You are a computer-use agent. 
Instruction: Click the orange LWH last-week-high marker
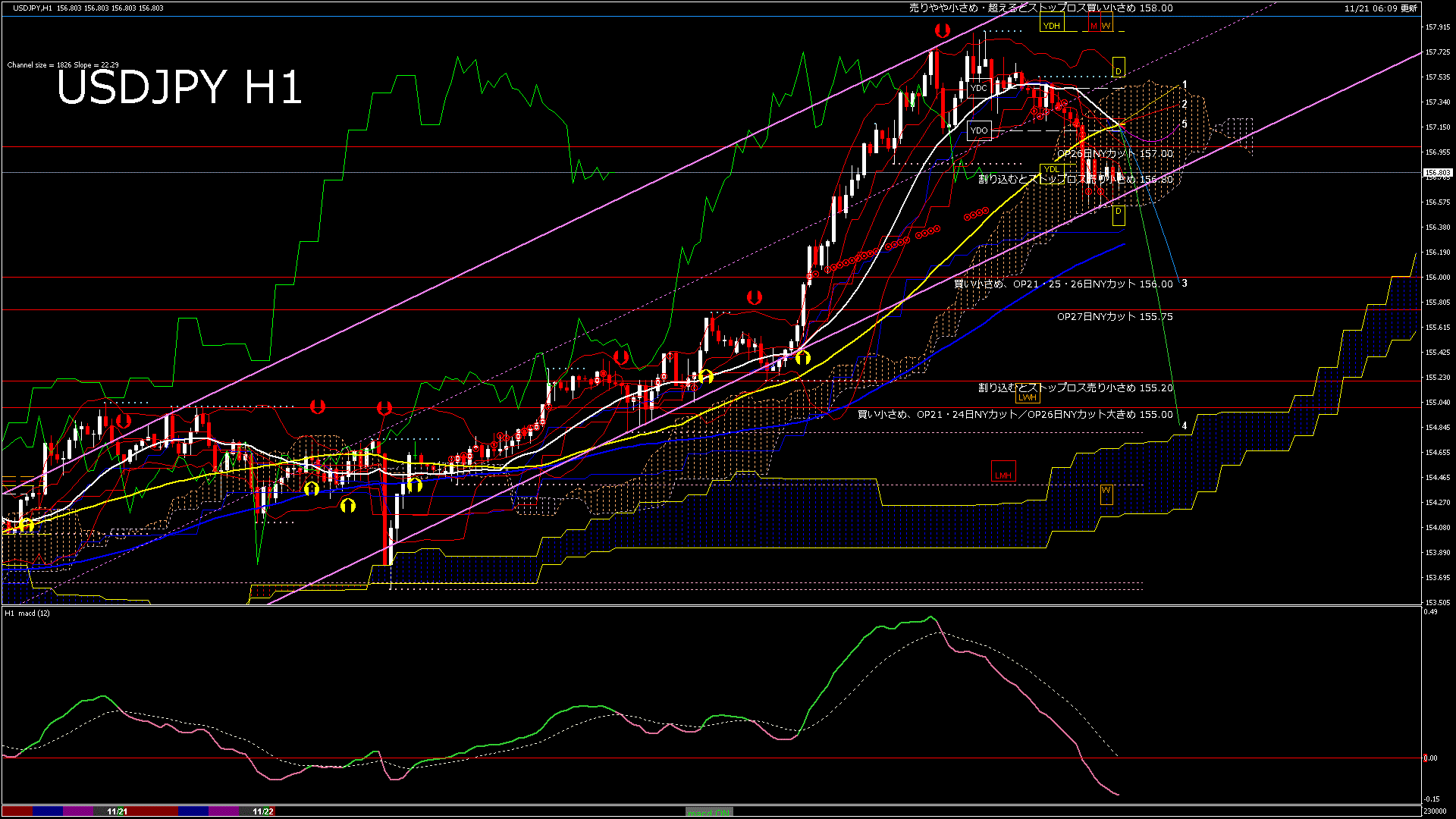click(x=1027, y=397)
